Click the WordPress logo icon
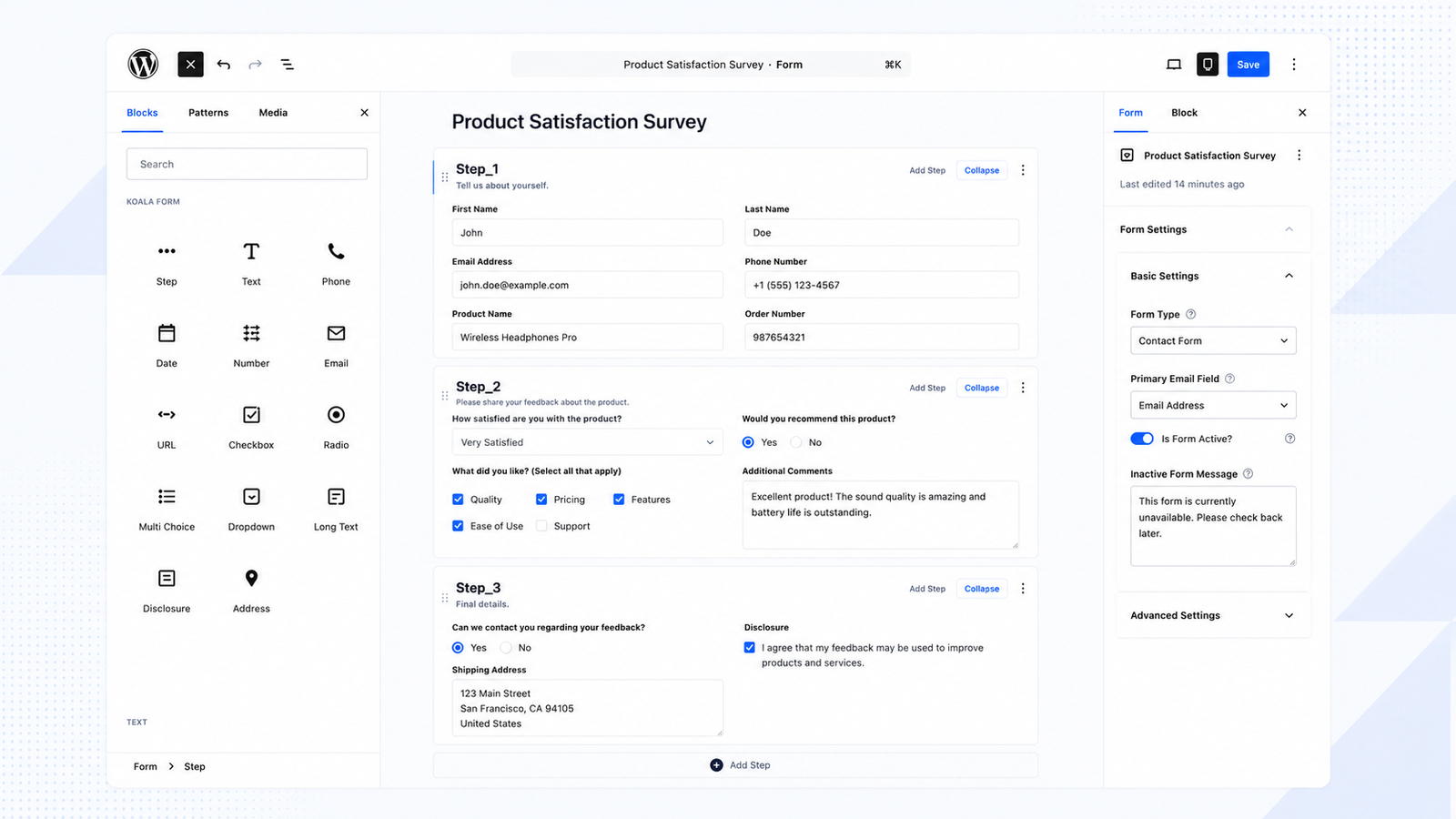 click(143, 64)
